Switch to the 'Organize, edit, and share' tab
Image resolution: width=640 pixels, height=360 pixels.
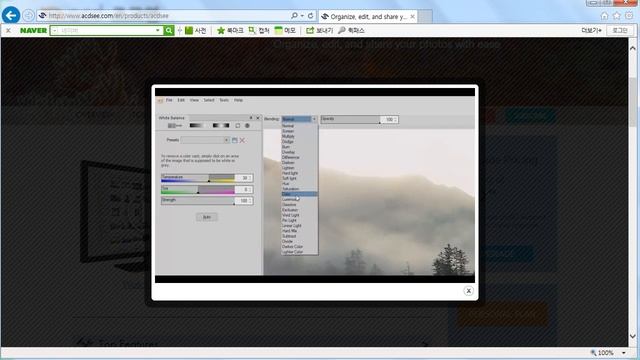pyautogui.click(x=368, y=16)
